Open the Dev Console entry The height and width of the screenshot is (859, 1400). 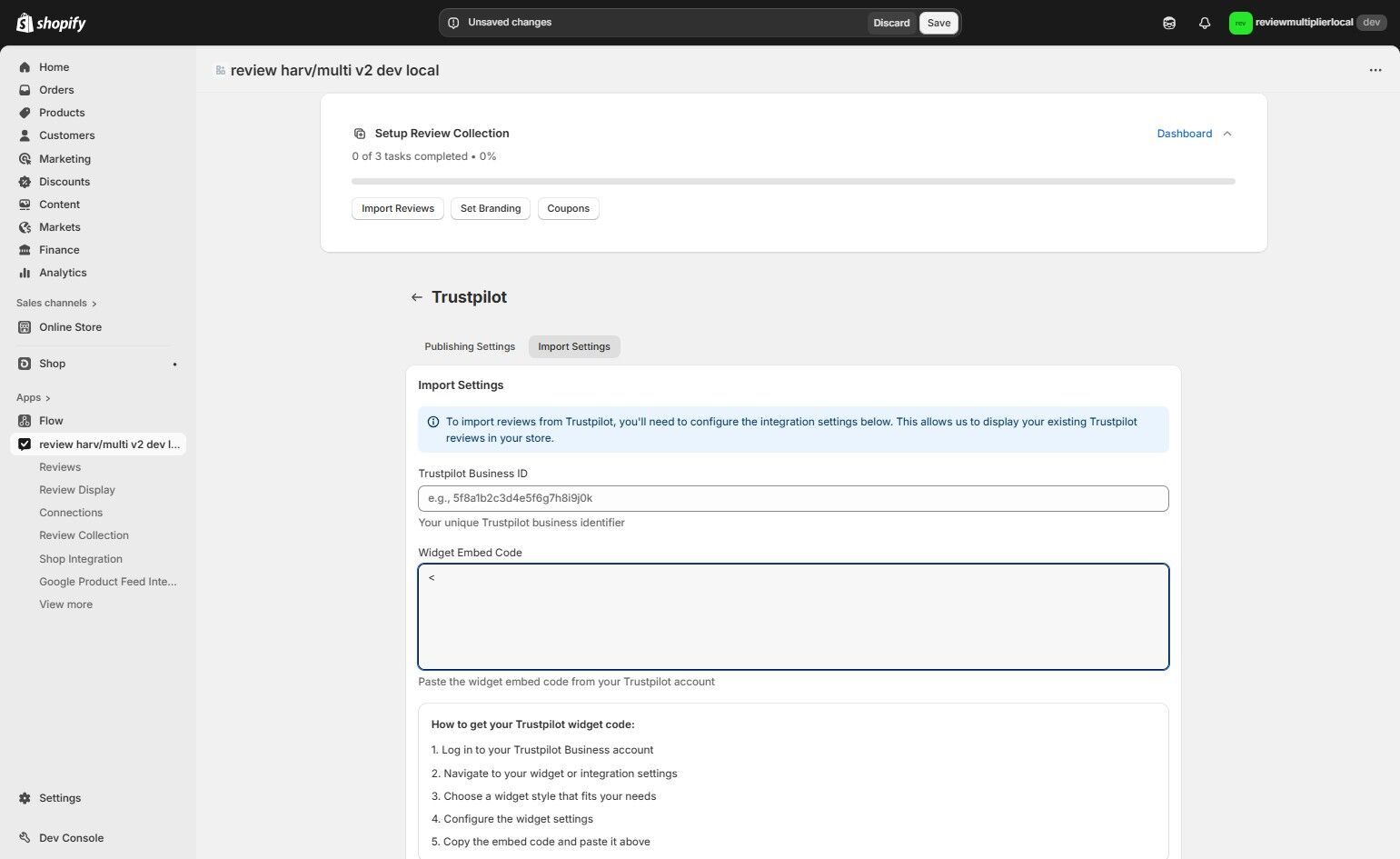pyautogui.click(x=70, y=837)
